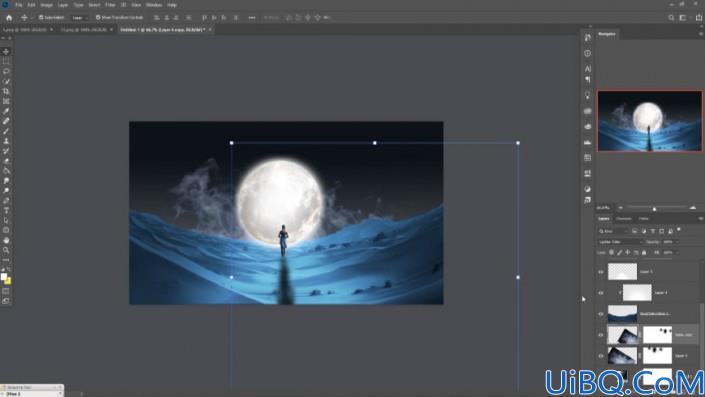Hide the Layer 5 visibility eye

tap(601, 272)
